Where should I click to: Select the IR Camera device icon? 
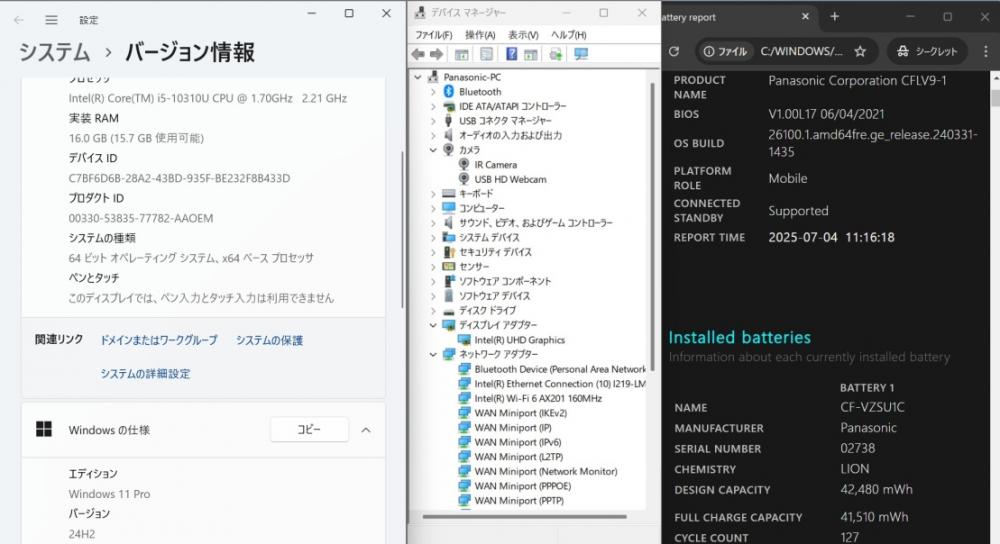[464, 165]
